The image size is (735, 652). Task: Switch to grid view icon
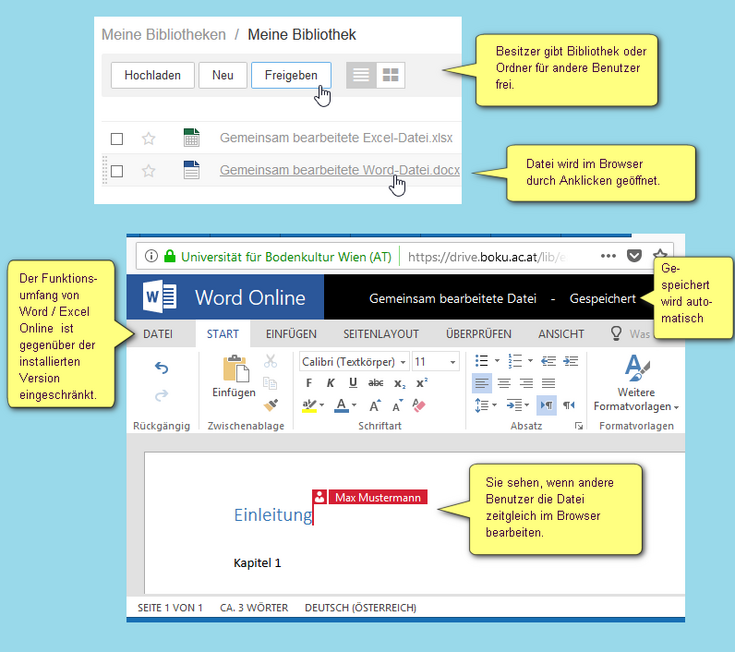[390, 75]
